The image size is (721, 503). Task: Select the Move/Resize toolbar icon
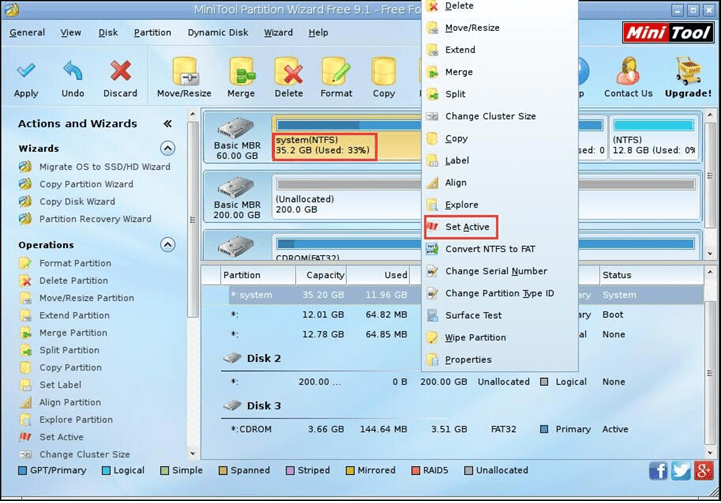[184, 77]
